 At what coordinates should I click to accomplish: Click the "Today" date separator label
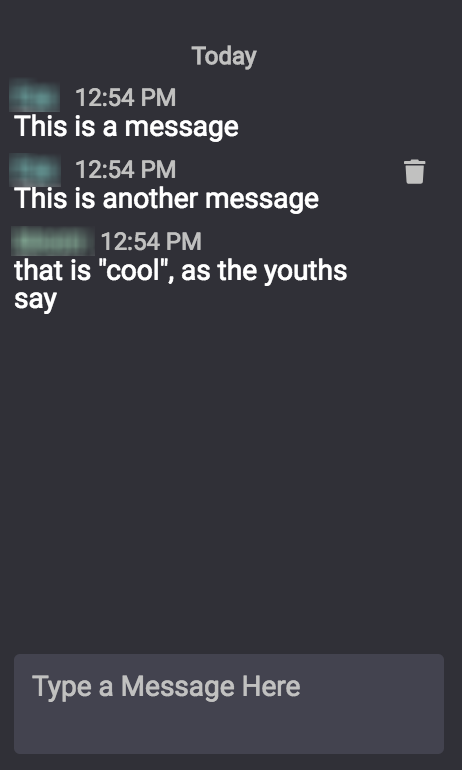pos(224,56)
